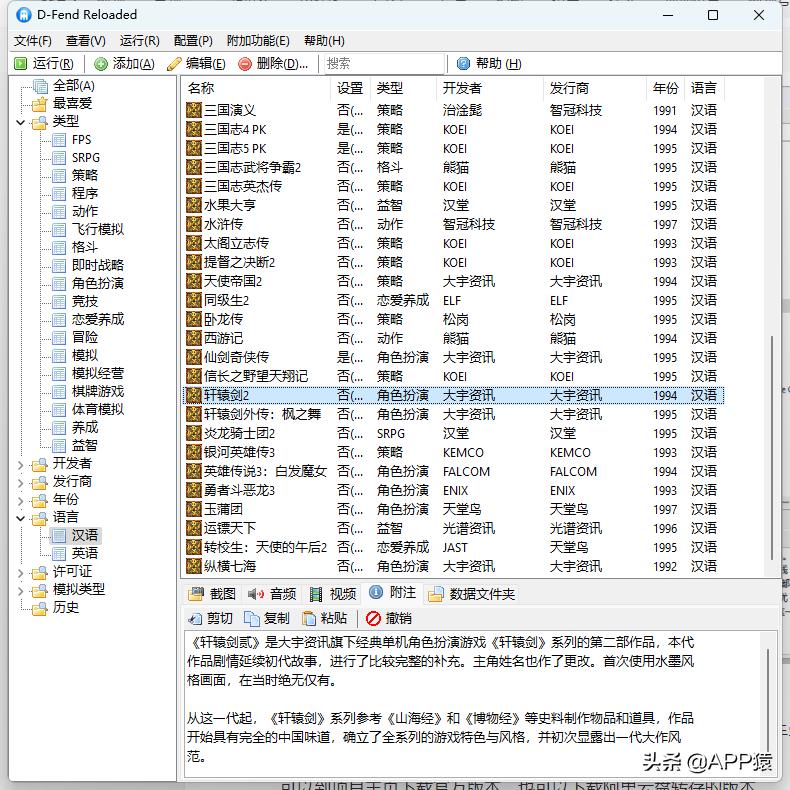Screen dimensions: 790x790
Task: Switch to the 附注 notes tab
Action: pos(392,592)
